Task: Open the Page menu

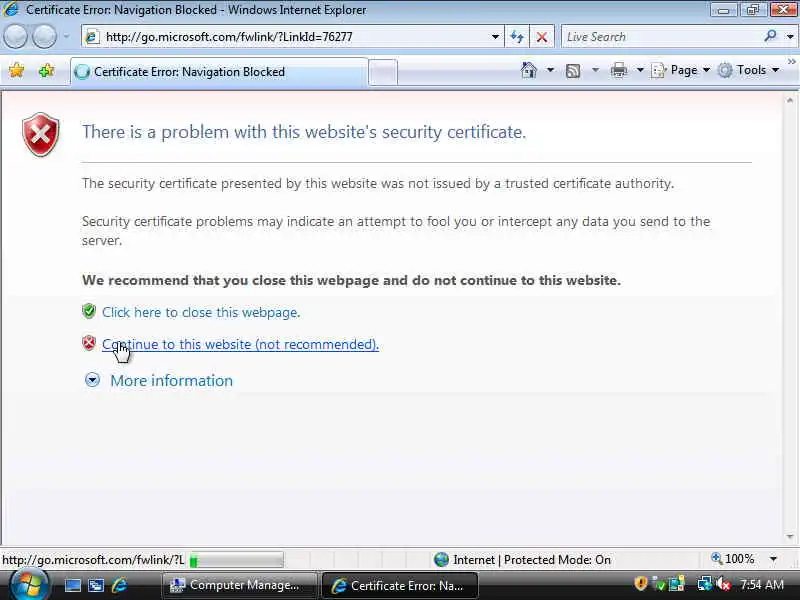Action: tap(681, 70)
